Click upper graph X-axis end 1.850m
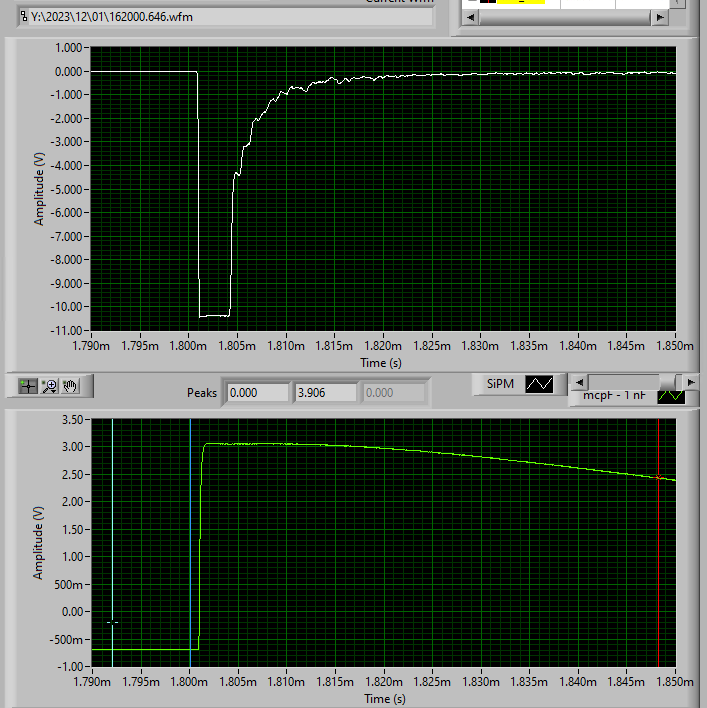This screenshot has width=707, height=708. [675, 346]
